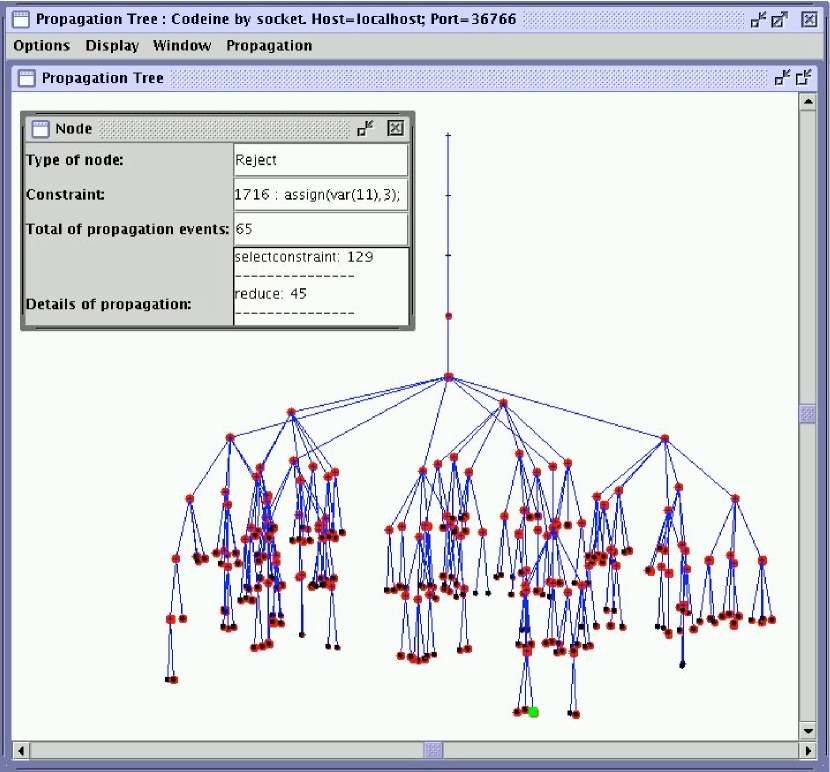Close the Node panel
Image resolution: width=830 pixels, height=772 pixels.
395,128
